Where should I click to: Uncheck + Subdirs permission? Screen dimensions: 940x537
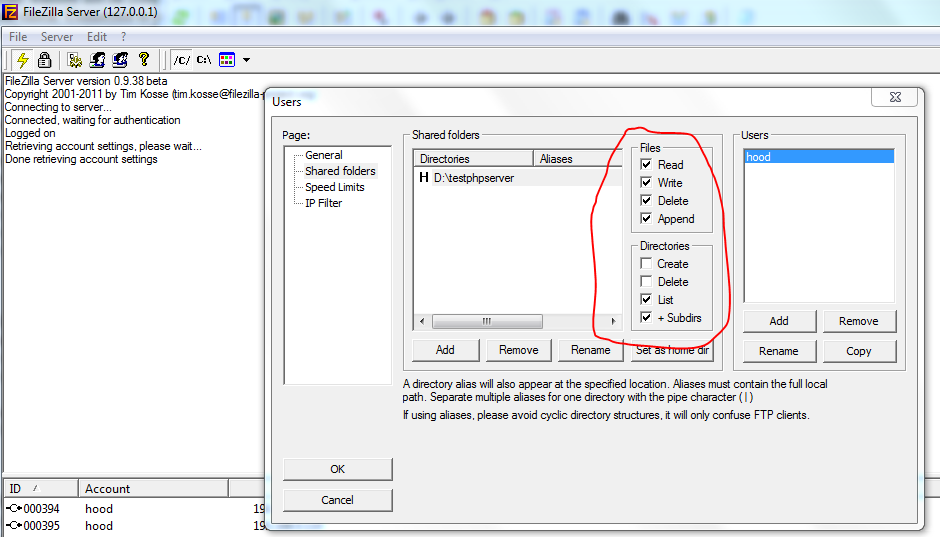click(646, 317)
